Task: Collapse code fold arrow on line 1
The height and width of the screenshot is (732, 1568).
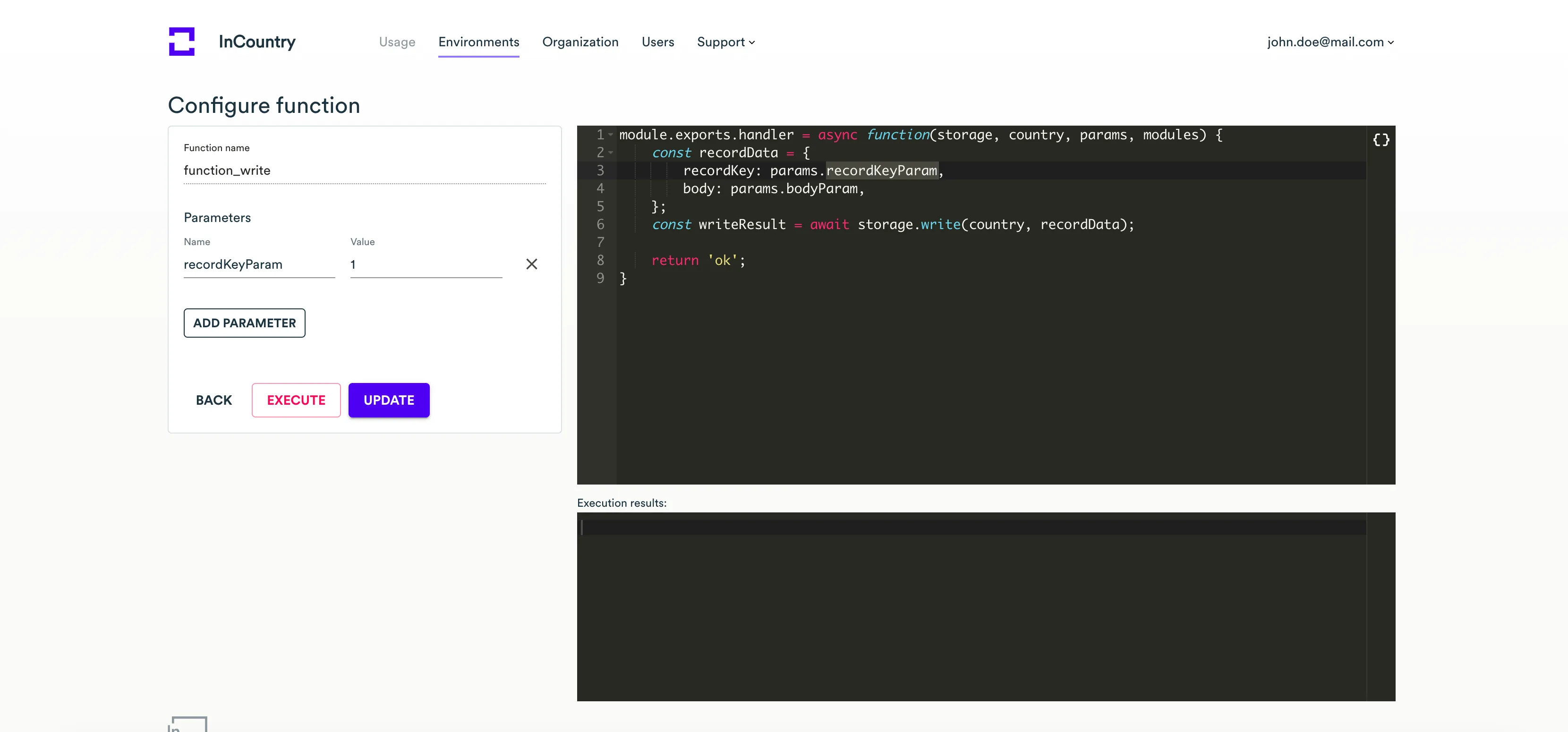Action: (x=611, y=135)
